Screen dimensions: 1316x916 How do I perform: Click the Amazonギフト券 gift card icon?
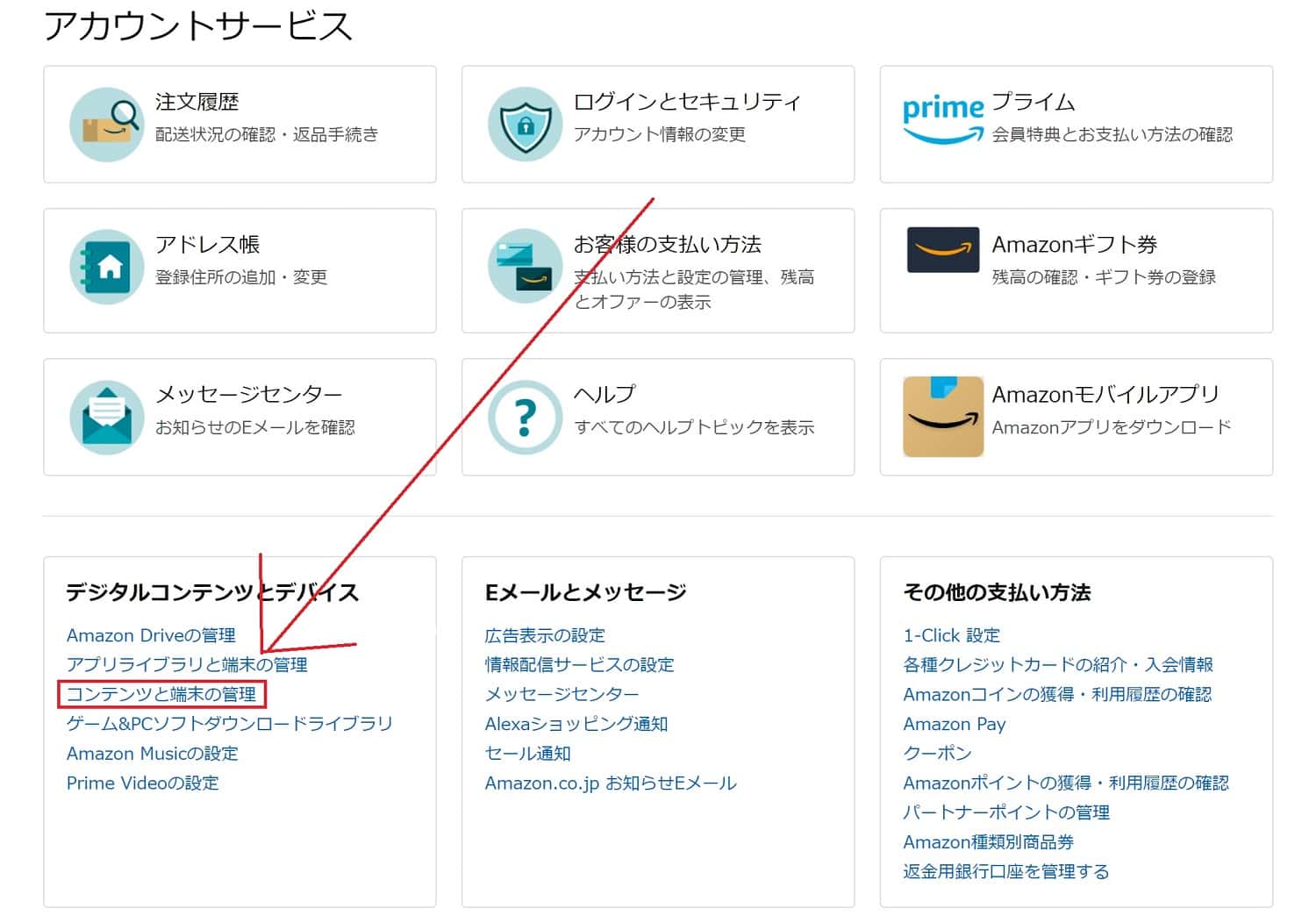point(943,250)
